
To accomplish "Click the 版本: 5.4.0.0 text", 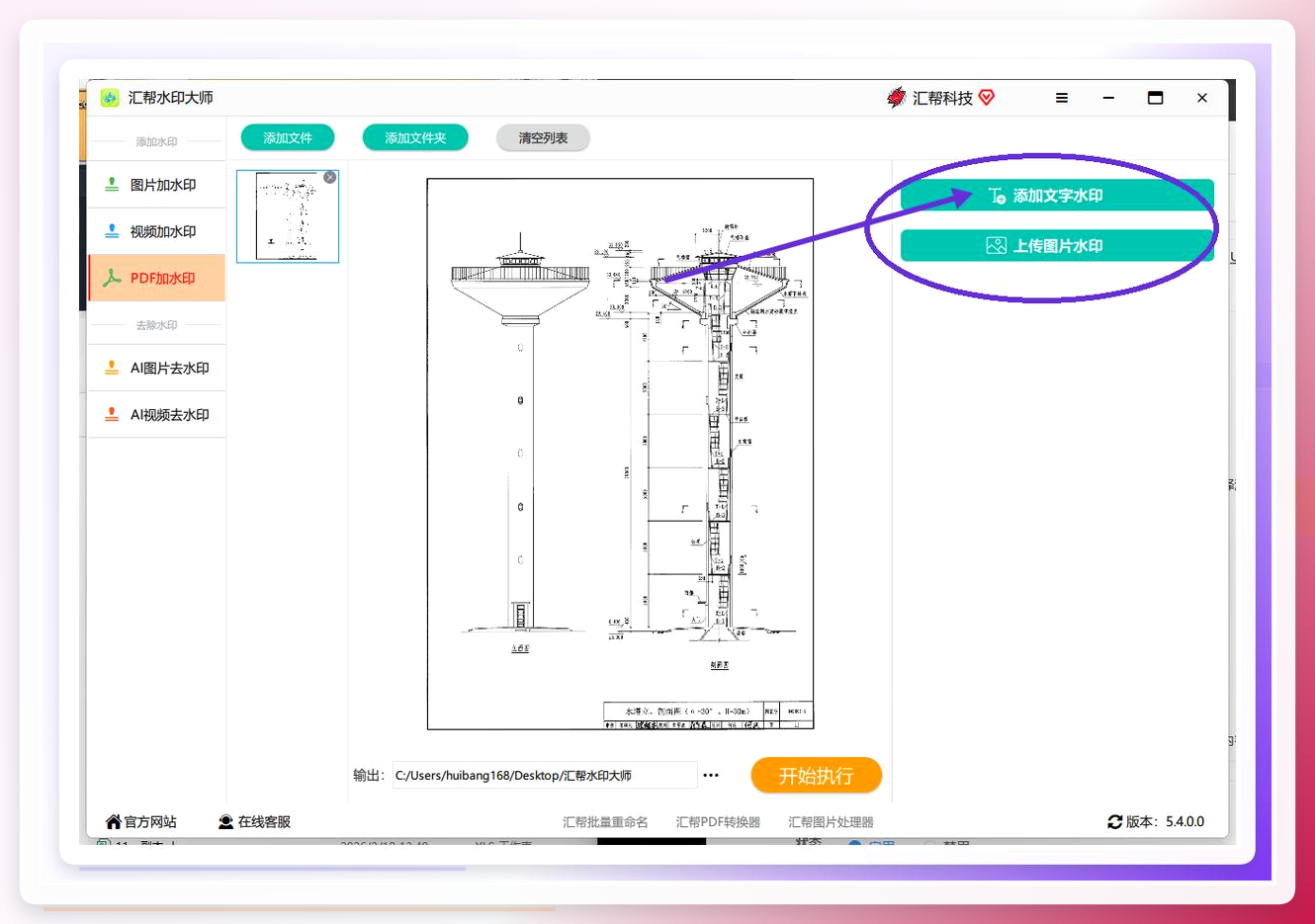I will [x=1165, y=822].
